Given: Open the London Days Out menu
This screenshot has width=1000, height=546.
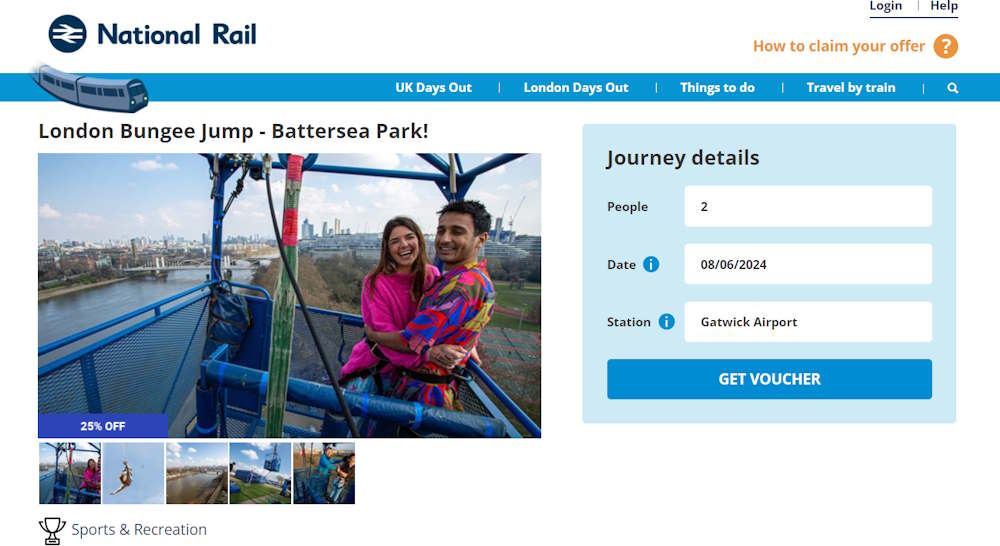Looking at the screenshot, I should (x=576, y=87).
